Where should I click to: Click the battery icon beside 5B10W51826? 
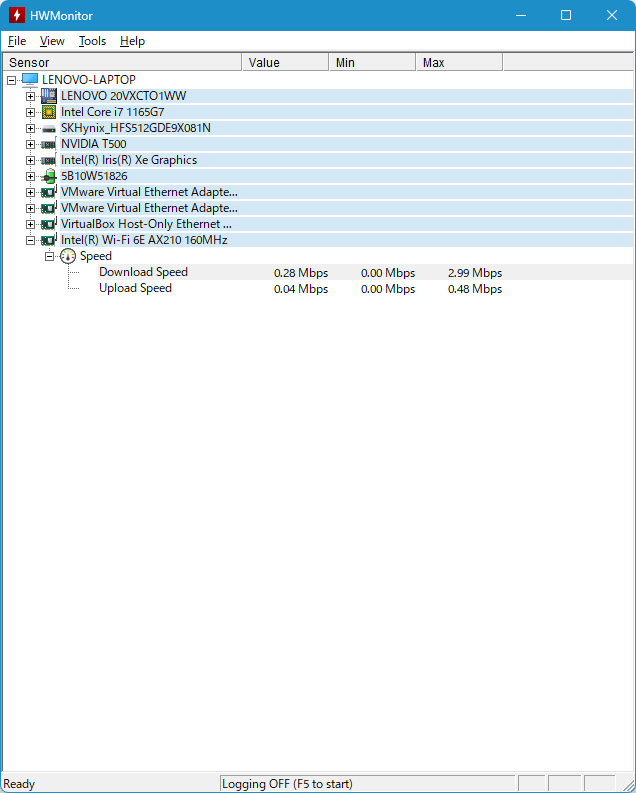(48, 176)
